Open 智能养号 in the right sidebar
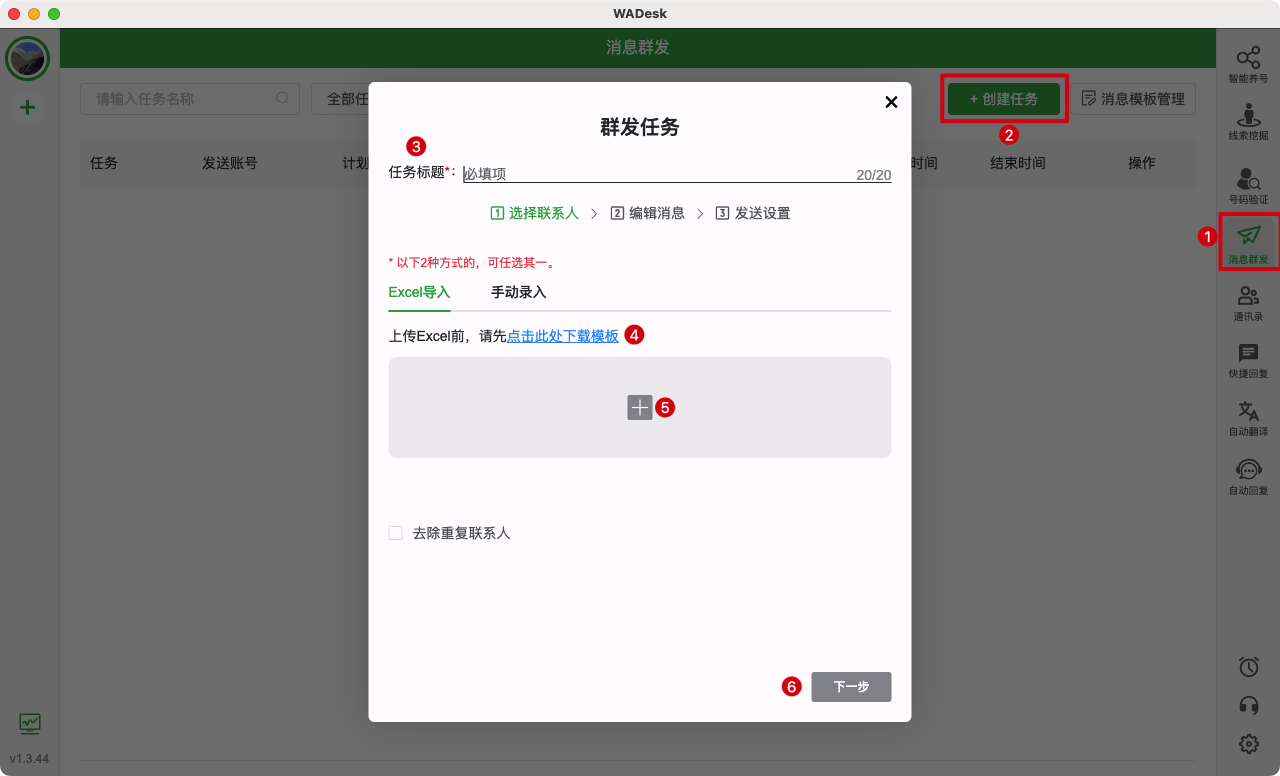 point(1248,65)
